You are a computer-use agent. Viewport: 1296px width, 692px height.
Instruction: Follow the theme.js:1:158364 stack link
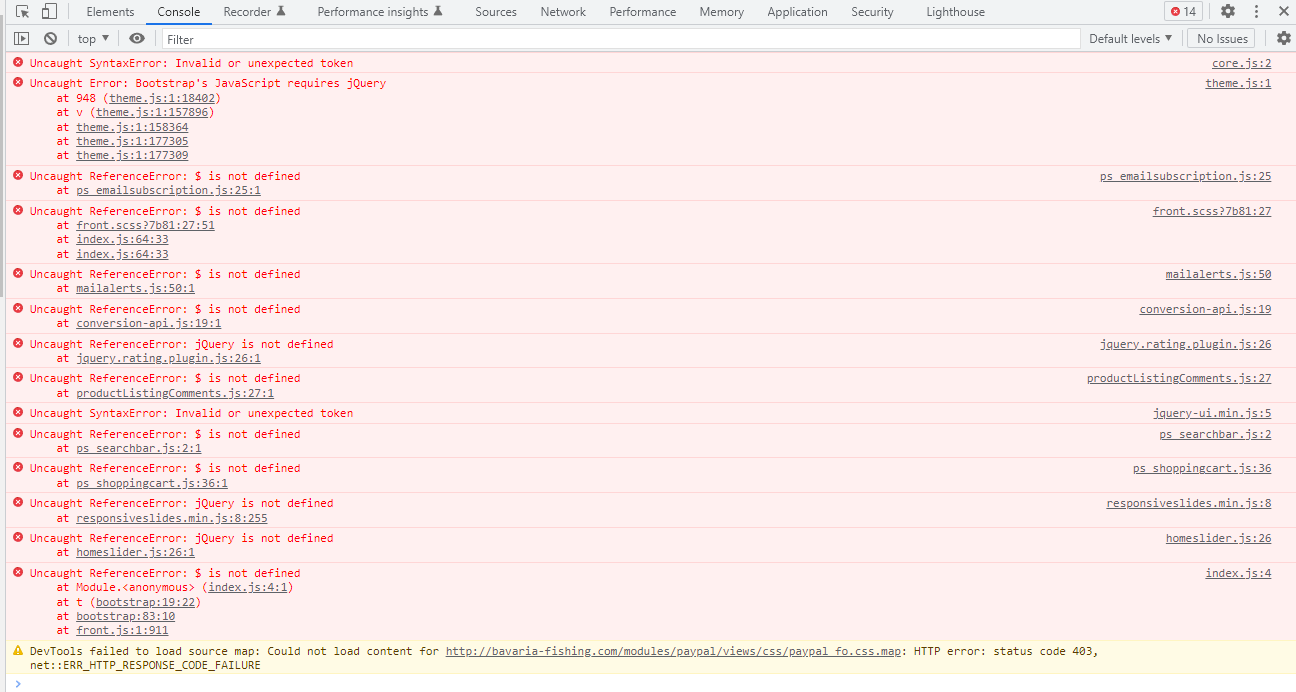coord(132,127)
